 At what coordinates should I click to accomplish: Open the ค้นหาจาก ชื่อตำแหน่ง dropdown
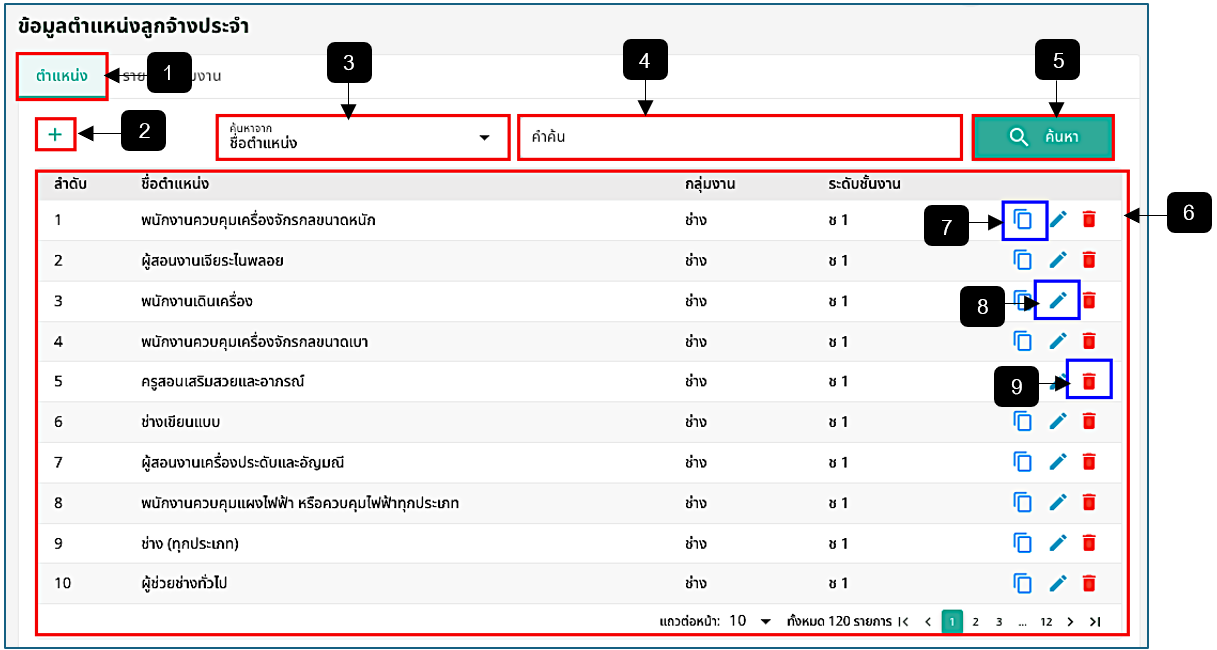[x=362, y=137]
